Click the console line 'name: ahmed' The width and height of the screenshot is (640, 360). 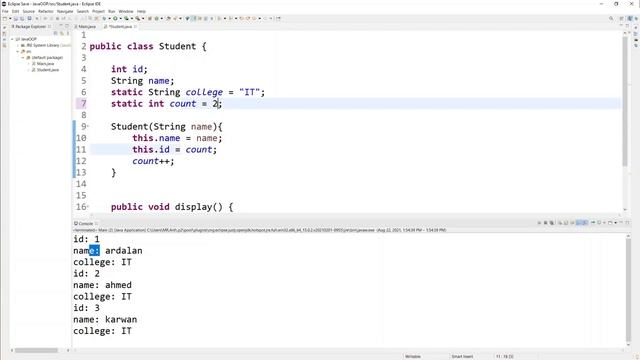click(102, 285)
